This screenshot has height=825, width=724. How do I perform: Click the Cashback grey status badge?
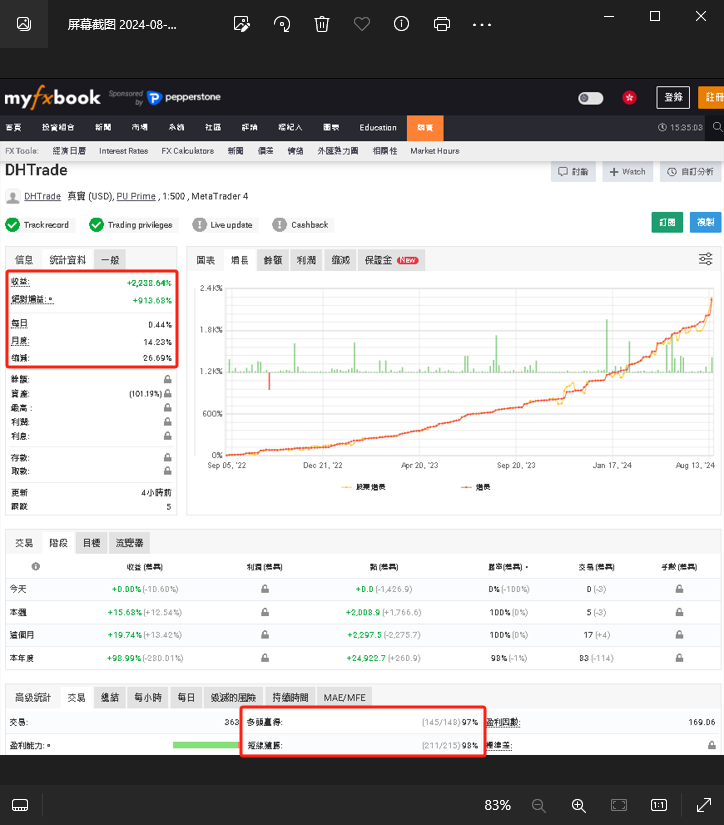pos(303,225)
